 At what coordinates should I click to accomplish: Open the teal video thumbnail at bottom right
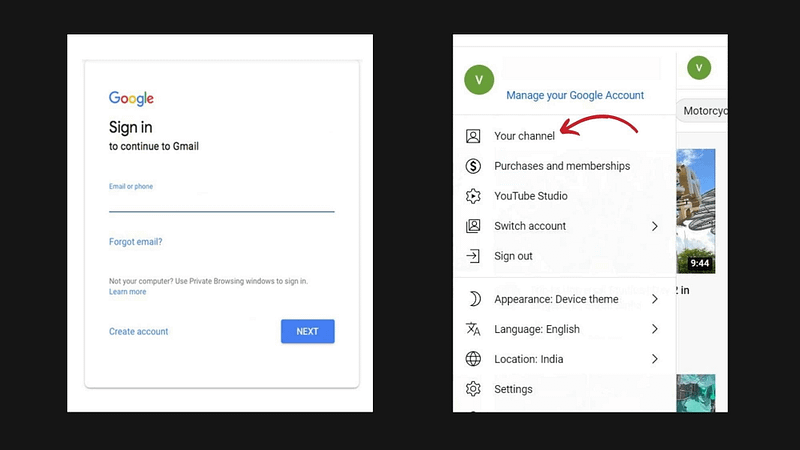696,393
